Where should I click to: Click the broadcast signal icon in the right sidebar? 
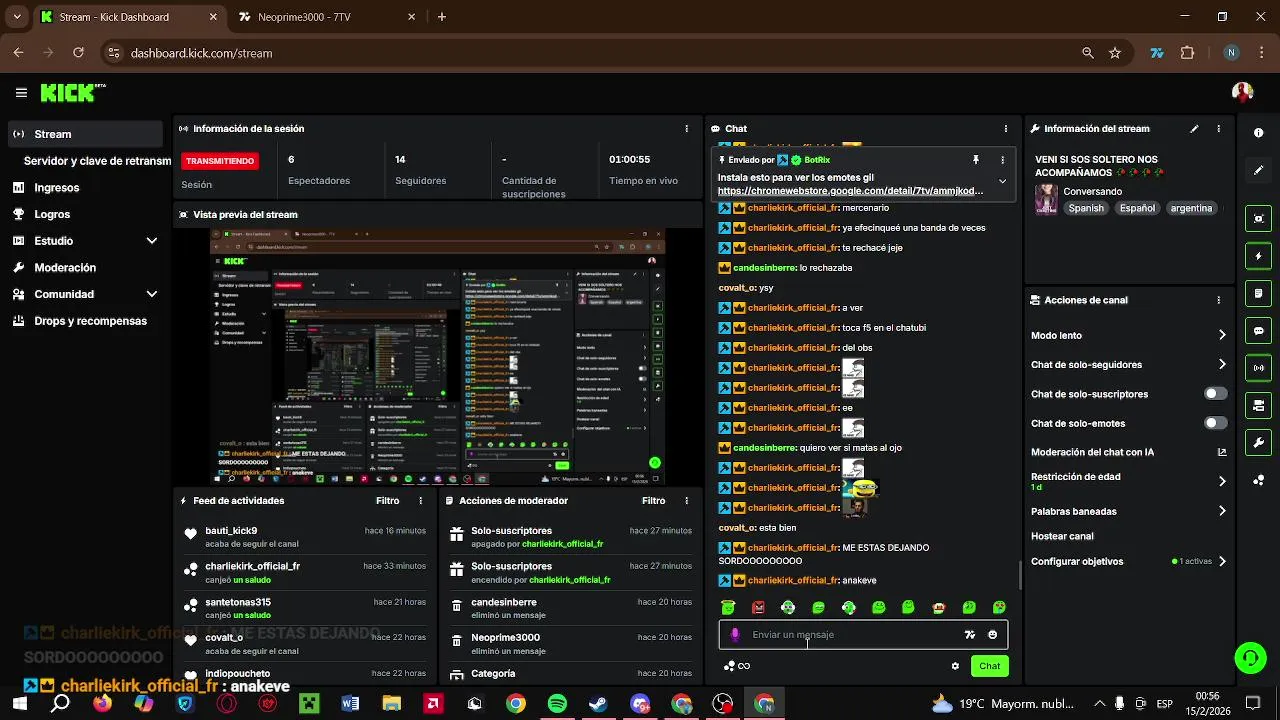[1258, 368]
